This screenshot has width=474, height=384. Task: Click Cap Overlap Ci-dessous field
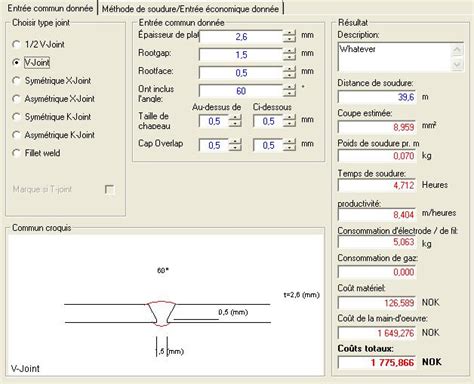tap(268, 145)
